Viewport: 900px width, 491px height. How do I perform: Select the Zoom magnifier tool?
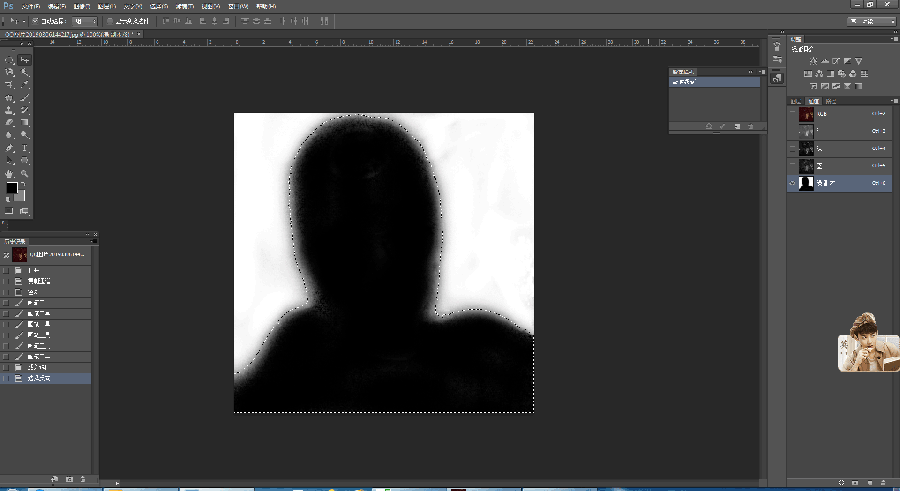coord(25,173)
